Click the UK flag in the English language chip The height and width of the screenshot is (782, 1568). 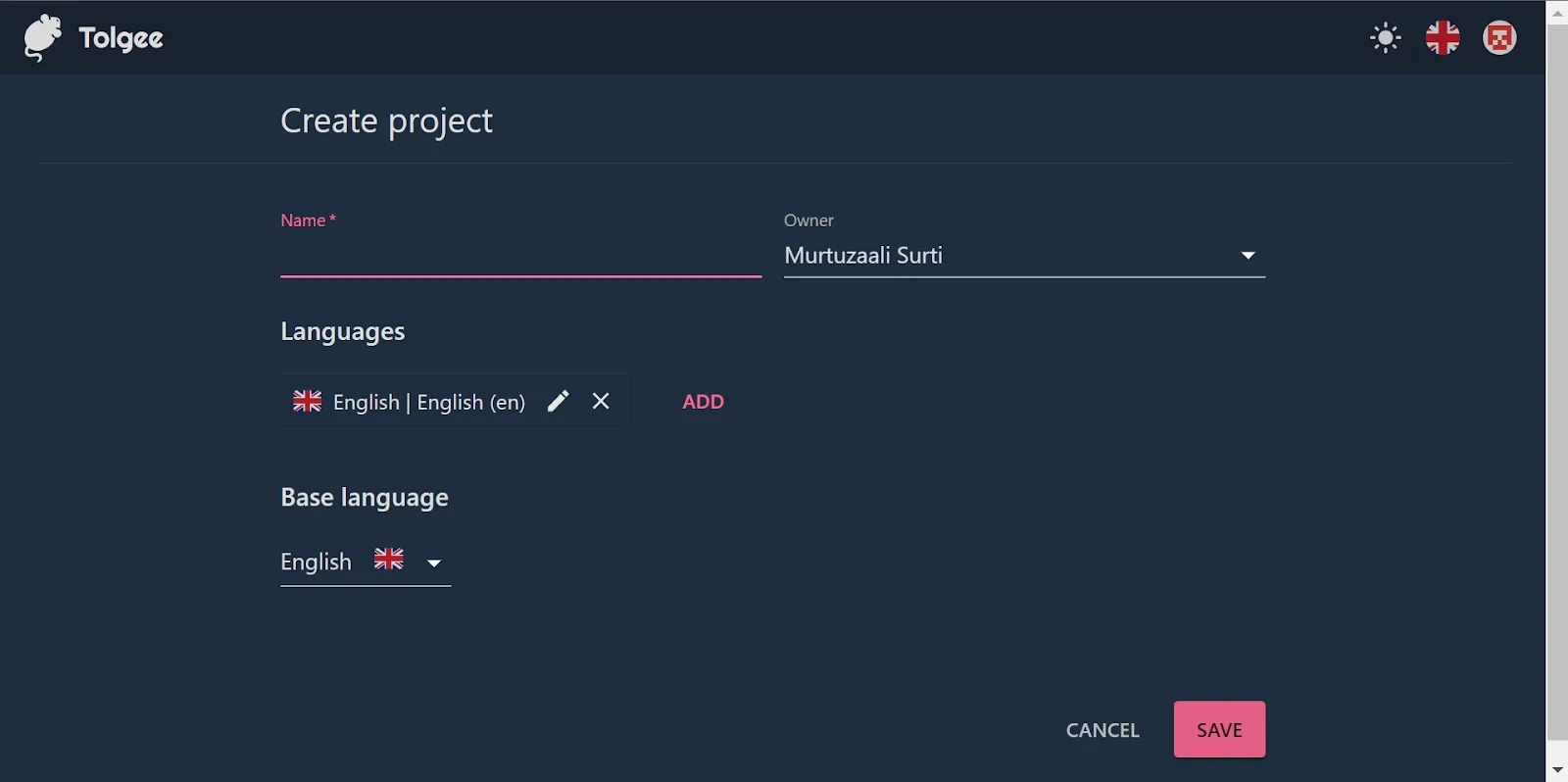(x=307, y=402)
